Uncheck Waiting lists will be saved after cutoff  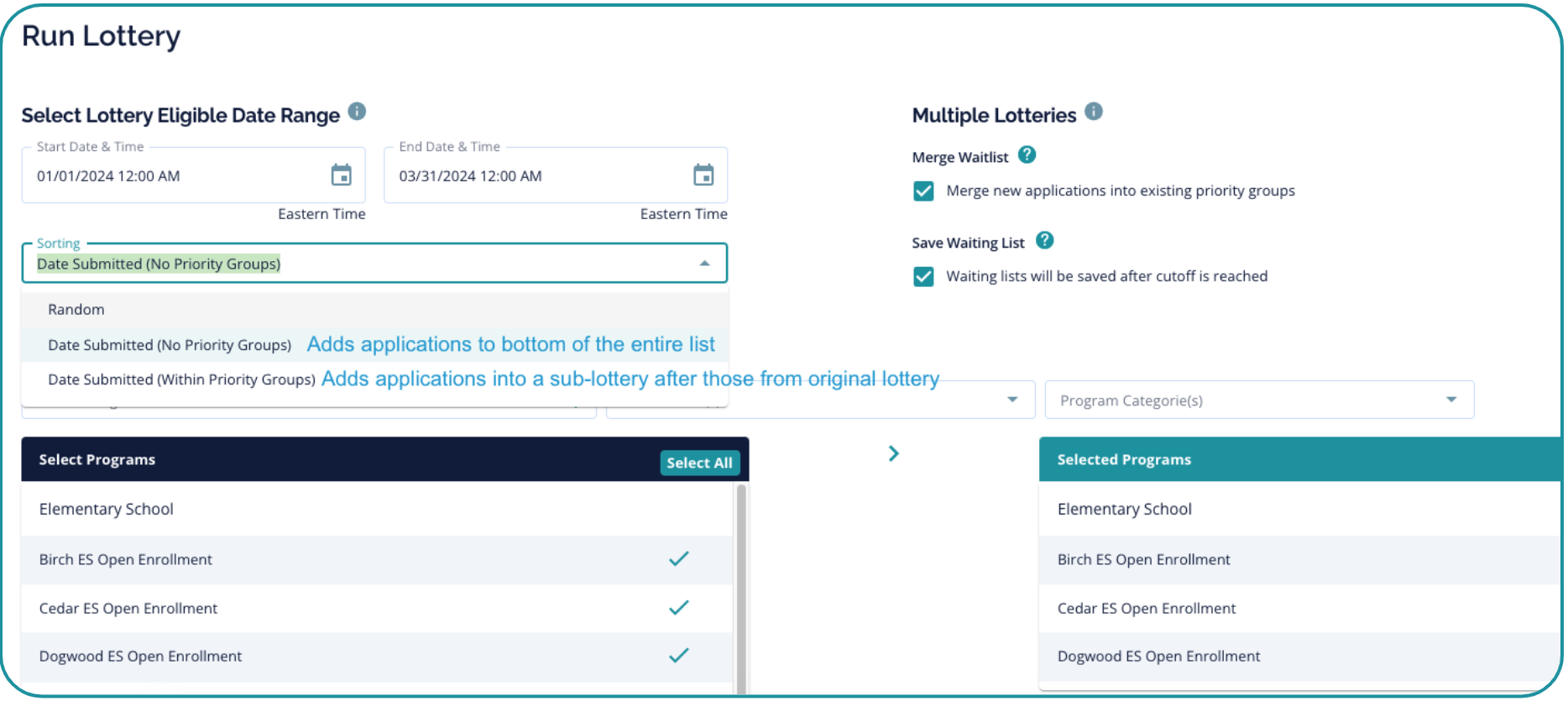coord(923,277)
